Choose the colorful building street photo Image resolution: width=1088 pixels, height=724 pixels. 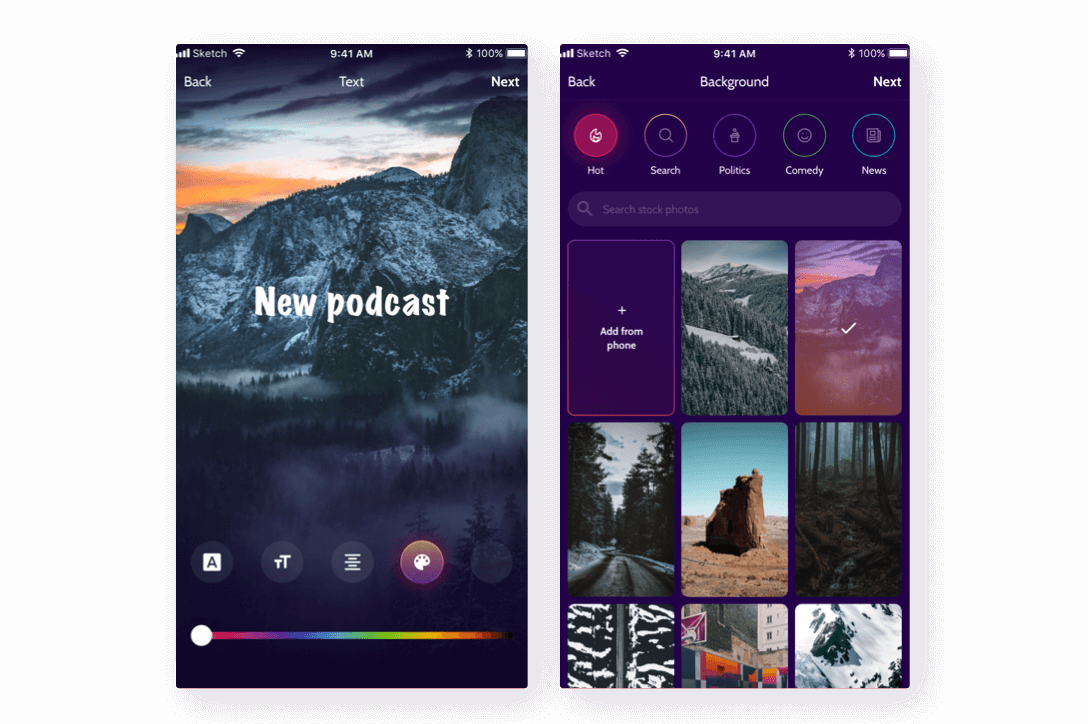tap(734, 646)
